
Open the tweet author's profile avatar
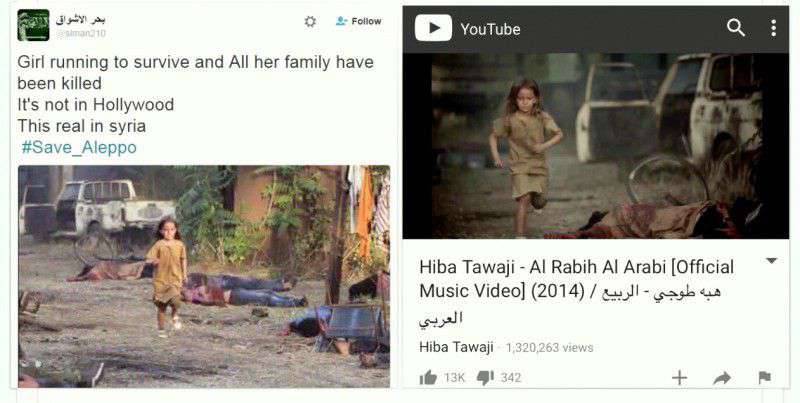pyautogui.click(x=33, y=25)
